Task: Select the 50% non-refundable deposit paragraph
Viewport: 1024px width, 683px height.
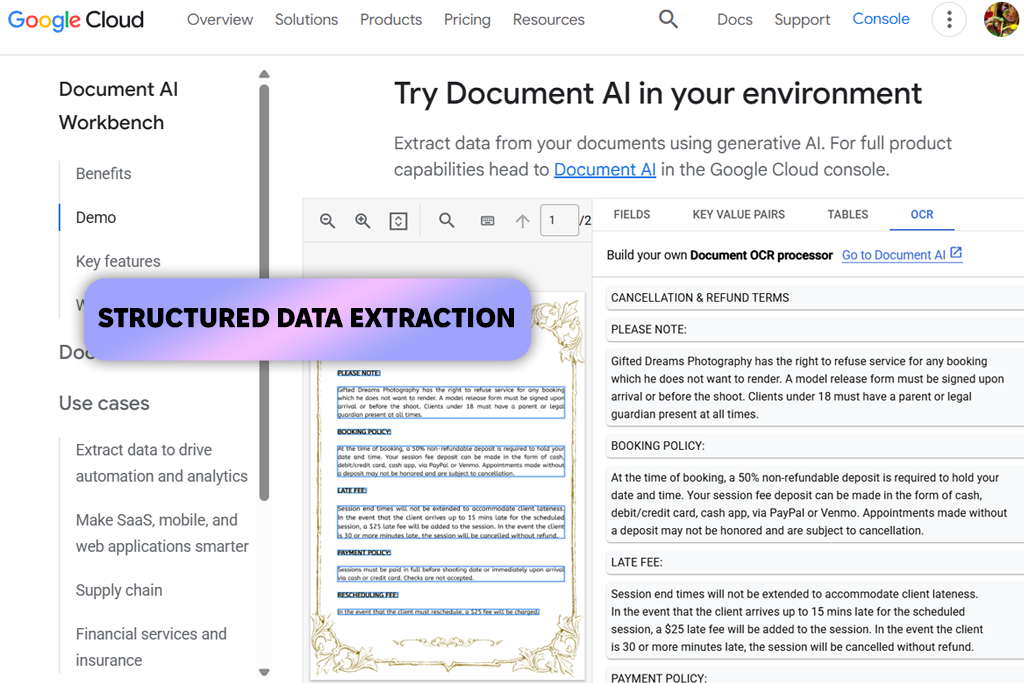Action: [x=815, y=504]
